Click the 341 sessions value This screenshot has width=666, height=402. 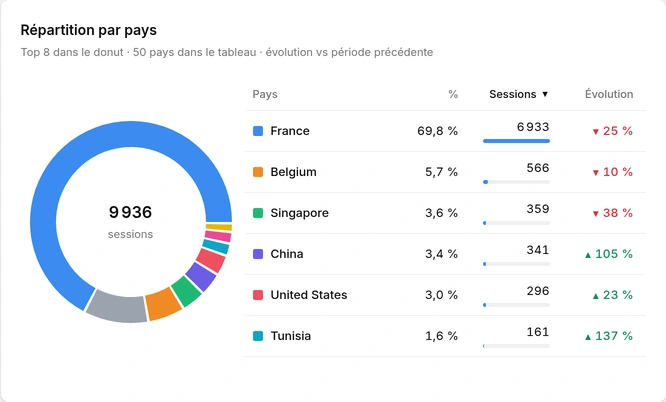click(x=538, y=250)
